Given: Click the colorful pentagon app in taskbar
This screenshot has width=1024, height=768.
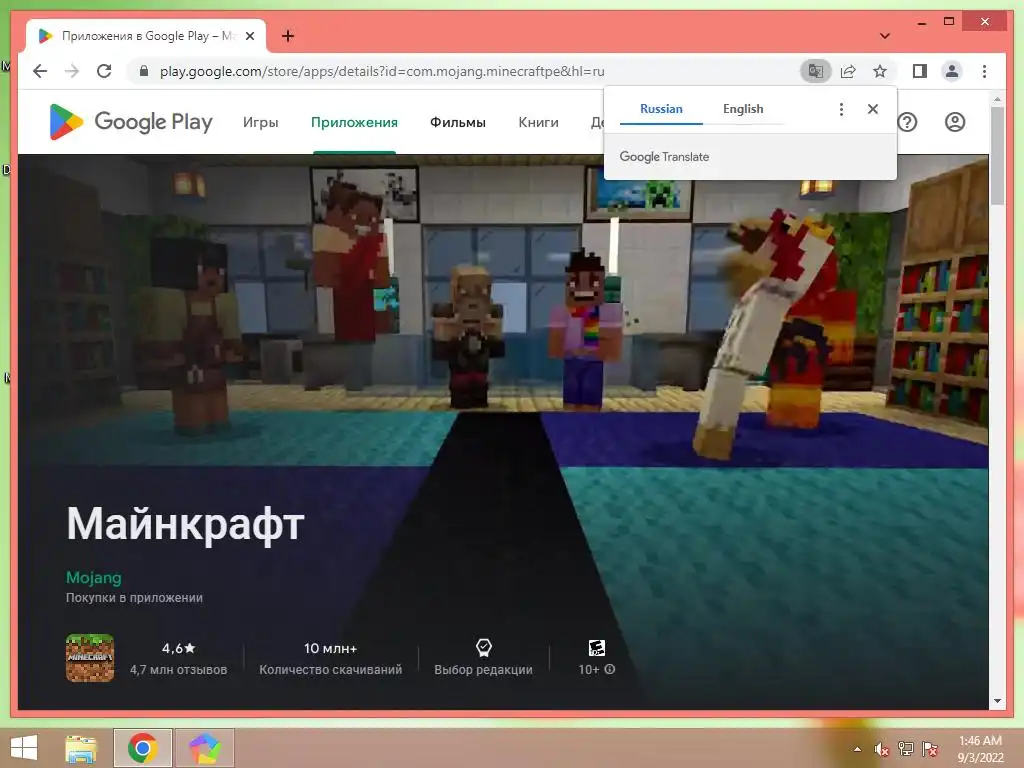Looking at the screenshot, I should (x=204, y=748).
